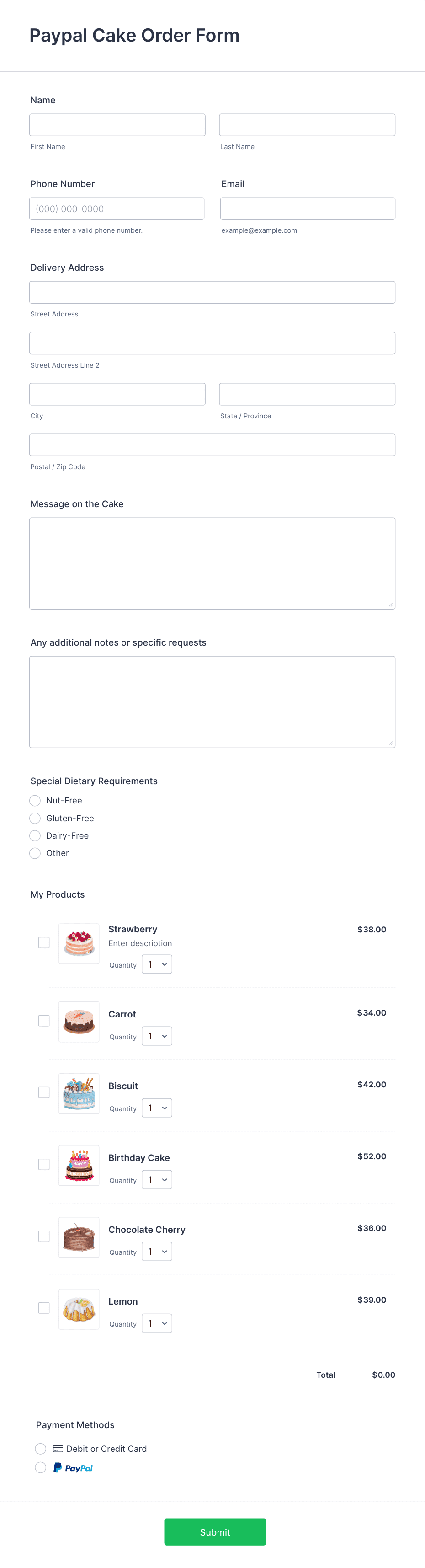Expand the Lemon quantity dropdown
Viewport: 425px width, 1568px height.
click(x=157, y=1323)
